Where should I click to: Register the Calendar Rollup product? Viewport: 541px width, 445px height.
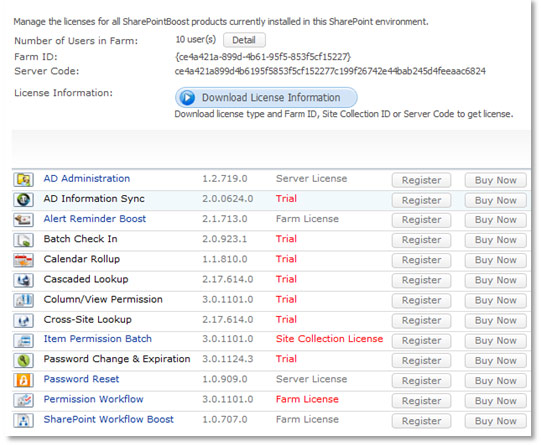(421, 260)
